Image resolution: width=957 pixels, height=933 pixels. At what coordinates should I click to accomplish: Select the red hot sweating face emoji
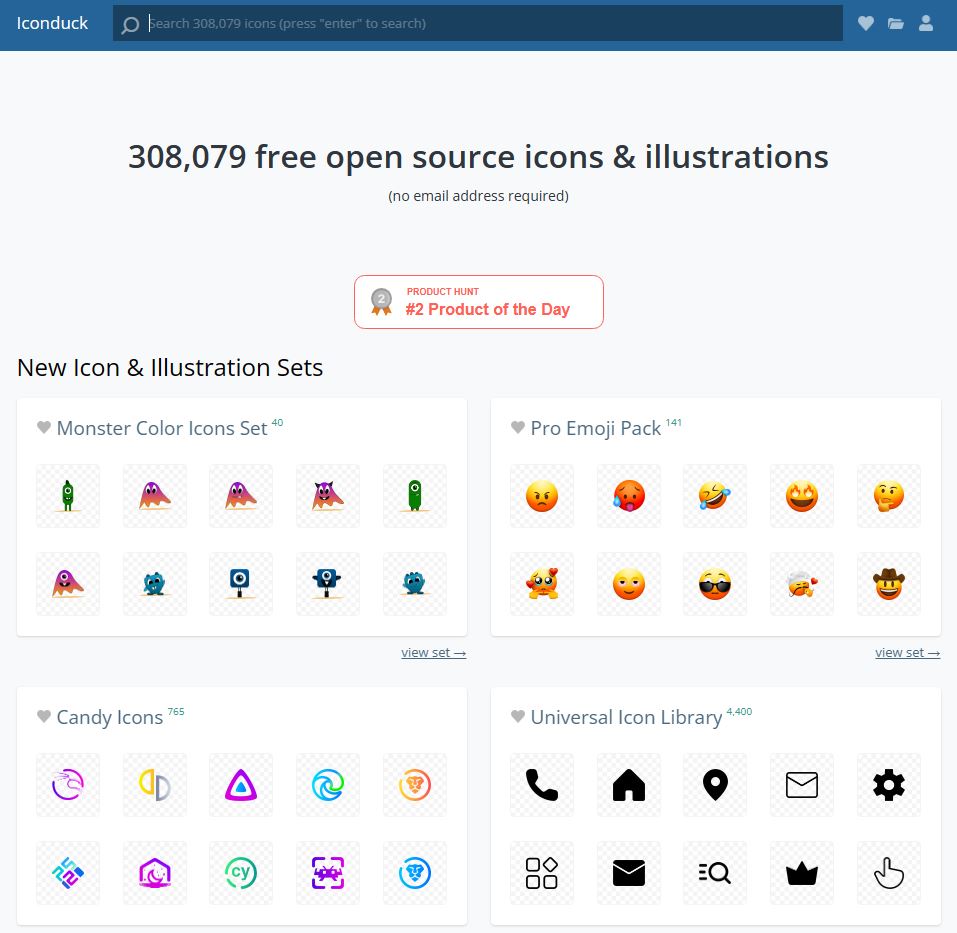click(x=629, y=496)
